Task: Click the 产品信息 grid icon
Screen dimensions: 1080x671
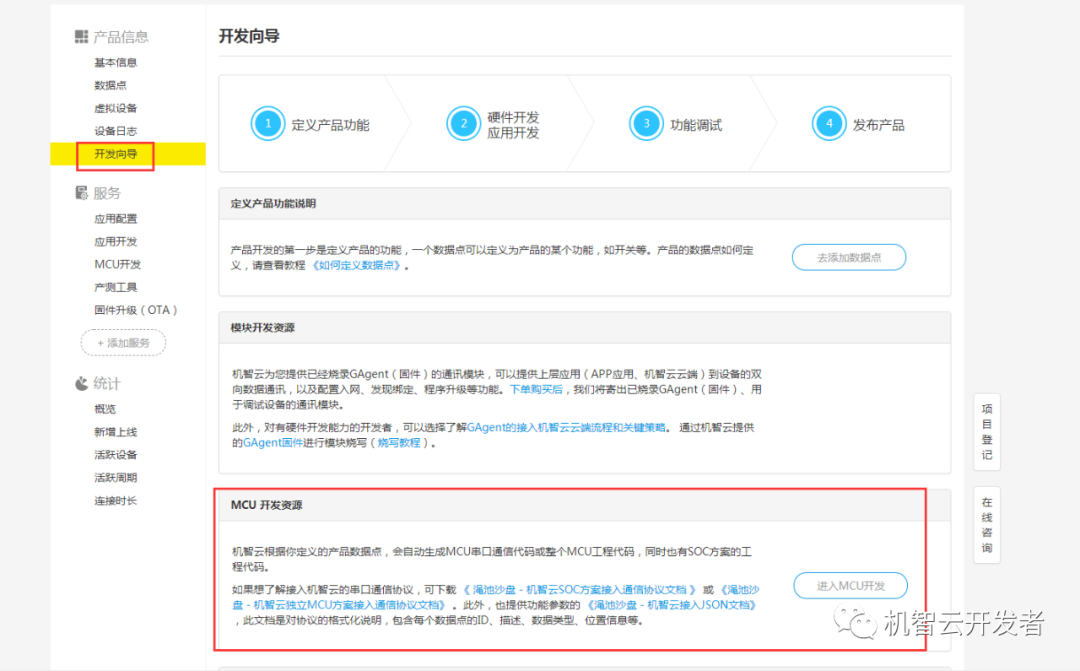Action: (81, 37)
